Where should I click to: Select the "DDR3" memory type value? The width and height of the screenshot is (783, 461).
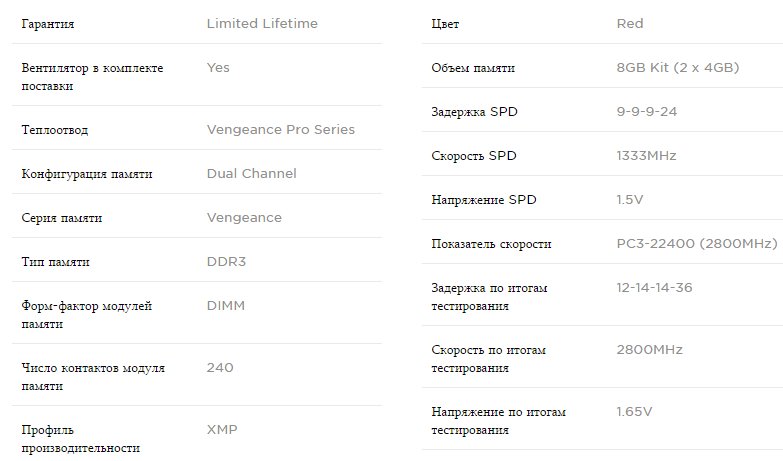(x=225, y=261)
